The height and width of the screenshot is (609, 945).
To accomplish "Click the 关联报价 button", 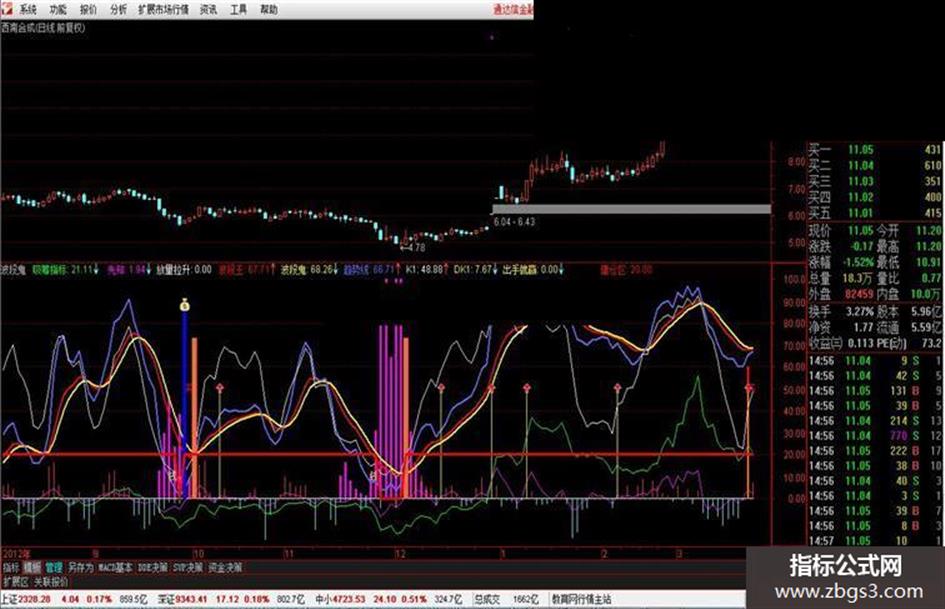I will pos(51,582).
